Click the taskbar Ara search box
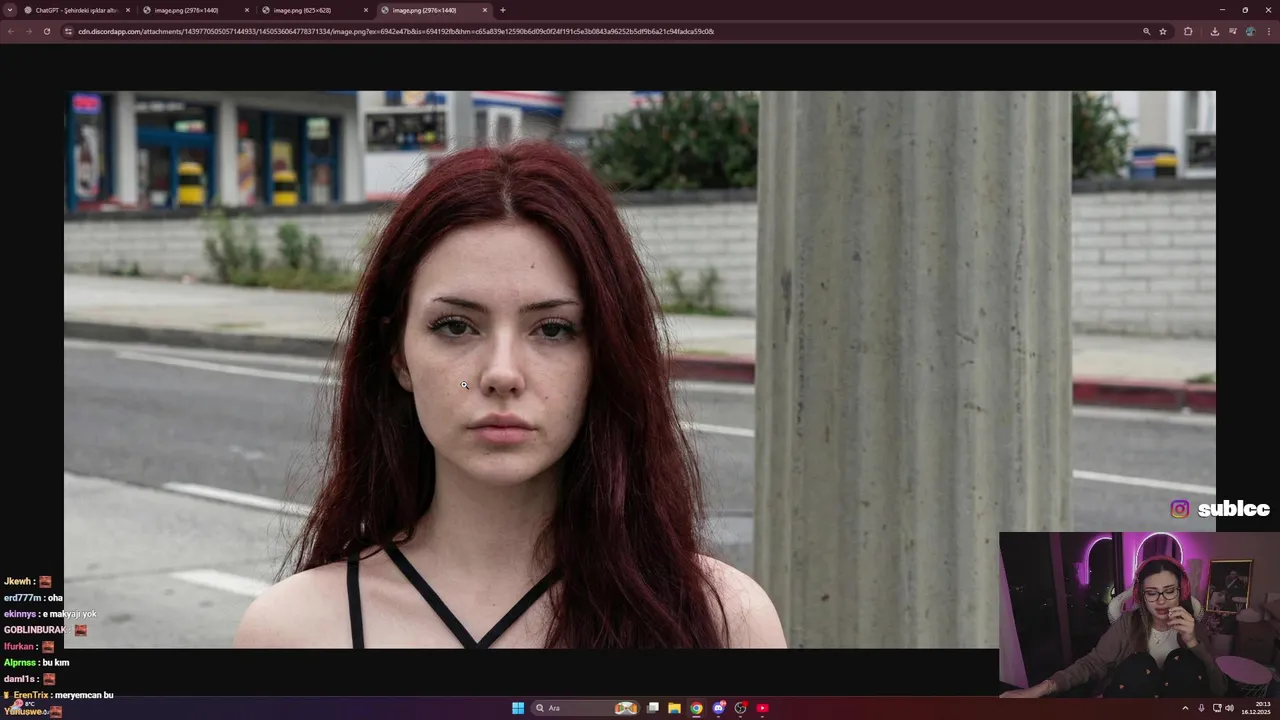1280x720 pixels. coord(586,708)
